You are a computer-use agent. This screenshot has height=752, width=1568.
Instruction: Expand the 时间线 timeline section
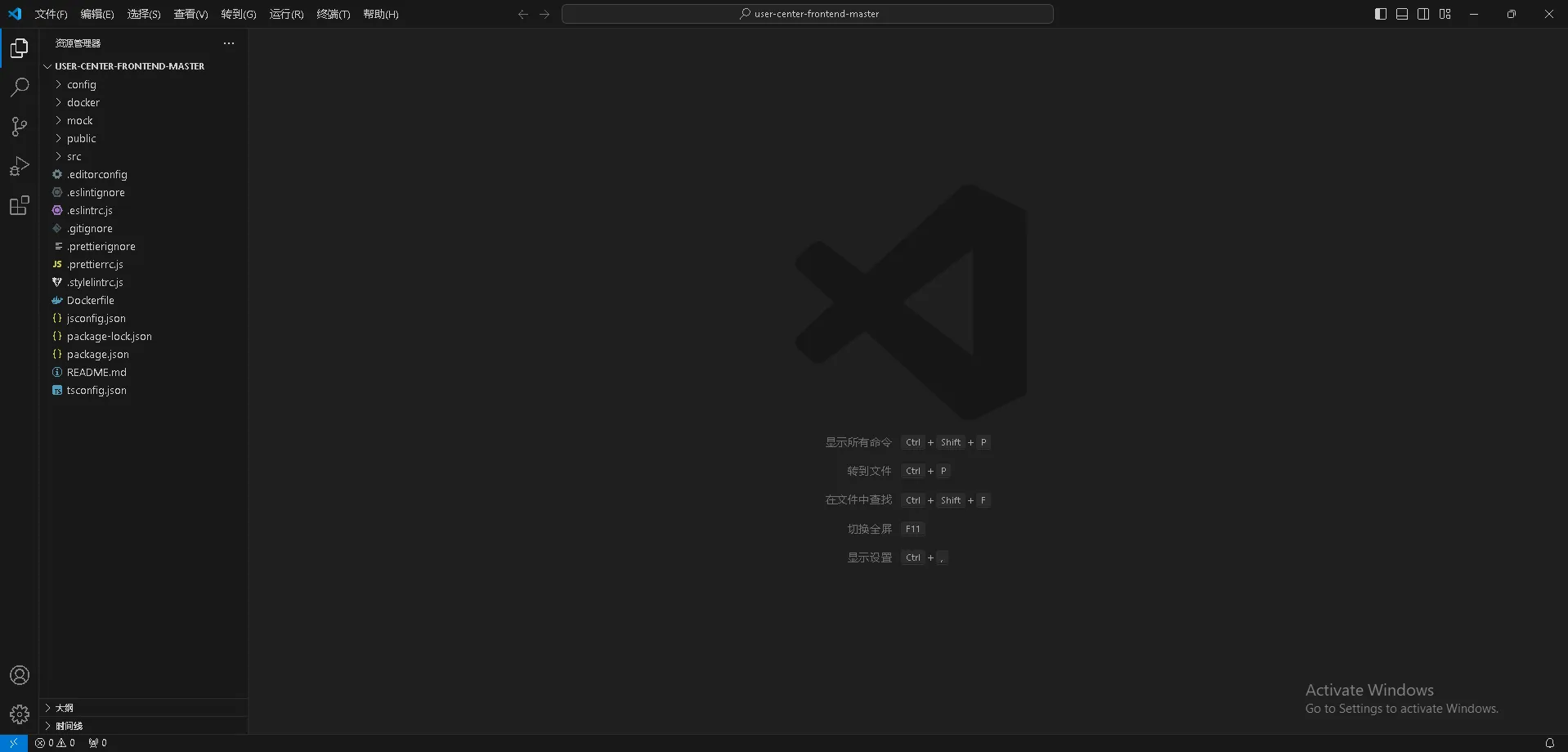(x=144, y=726)
